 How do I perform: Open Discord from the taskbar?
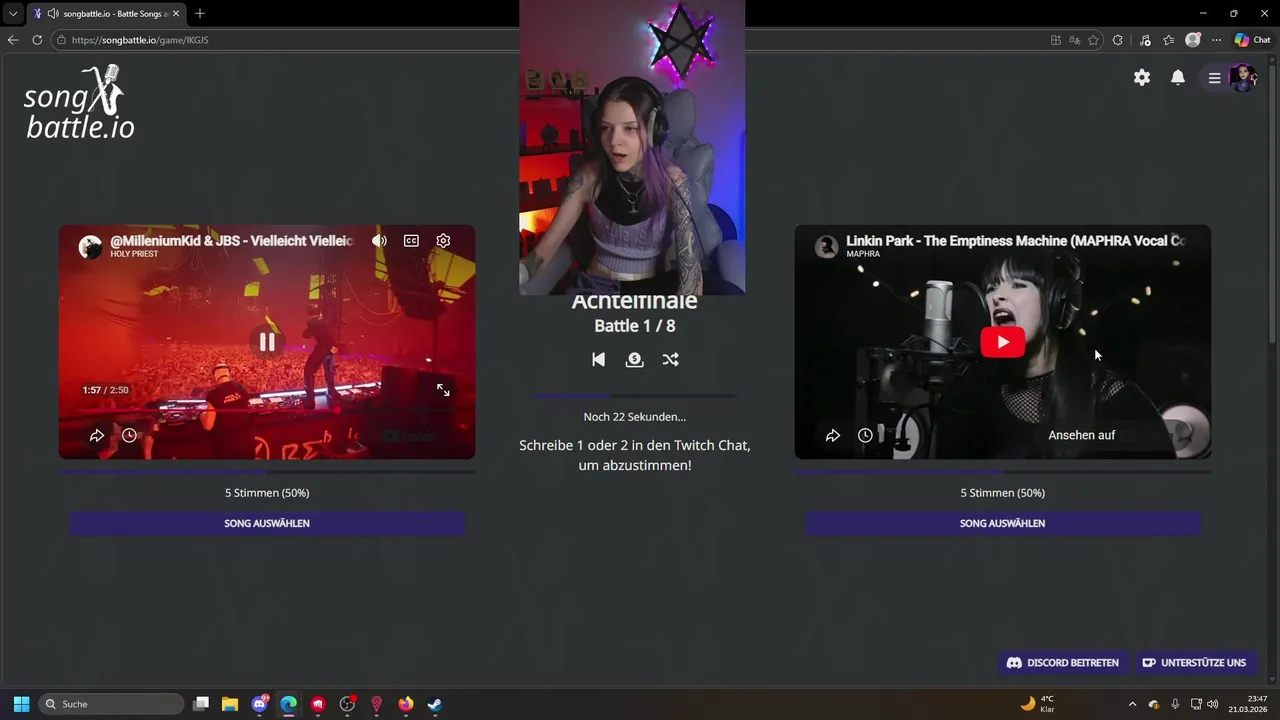click(260, 704)
